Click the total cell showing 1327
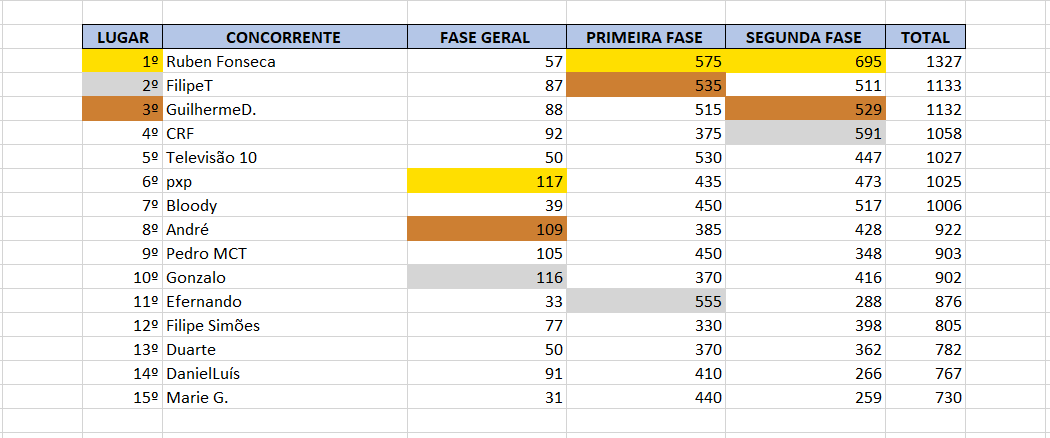Image resolution: width=1050 pixels, height=438 pixels. tap(925, 62)
